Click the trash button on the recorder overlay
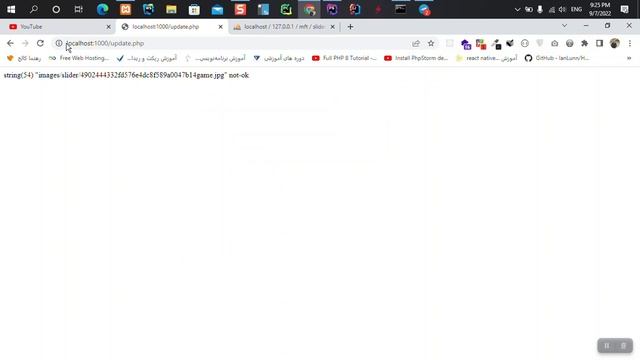Viewport: 640px width, 360px height. pos(623,346)
